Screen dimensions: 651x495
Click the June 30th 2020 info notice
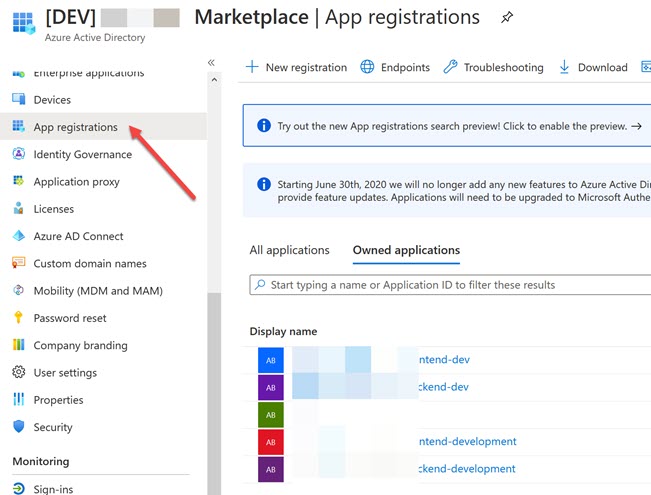(447, 190)
